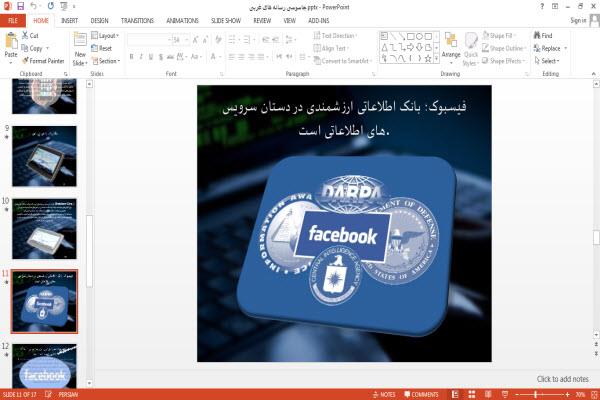Click Sign in link
Screen dimensions: 600x400
tap(578, 20)
